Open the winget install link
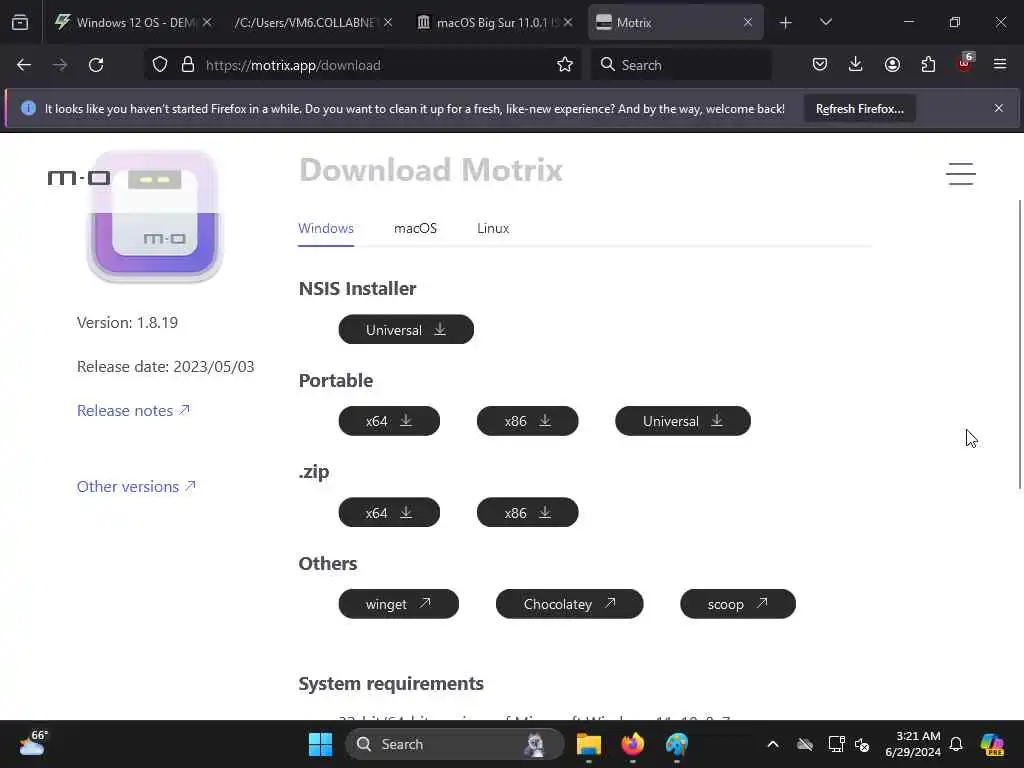Screen dimensions: 1024x768 click(x=398, y=604)
